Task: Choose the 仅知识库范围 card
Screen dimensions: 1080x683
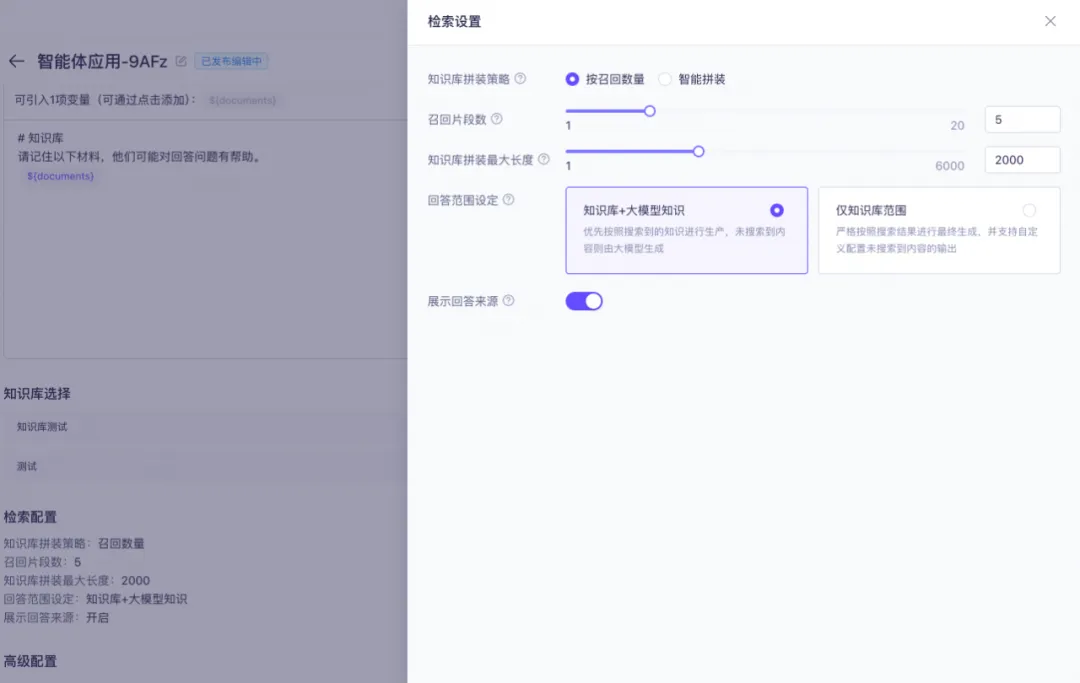Action: 939,230
